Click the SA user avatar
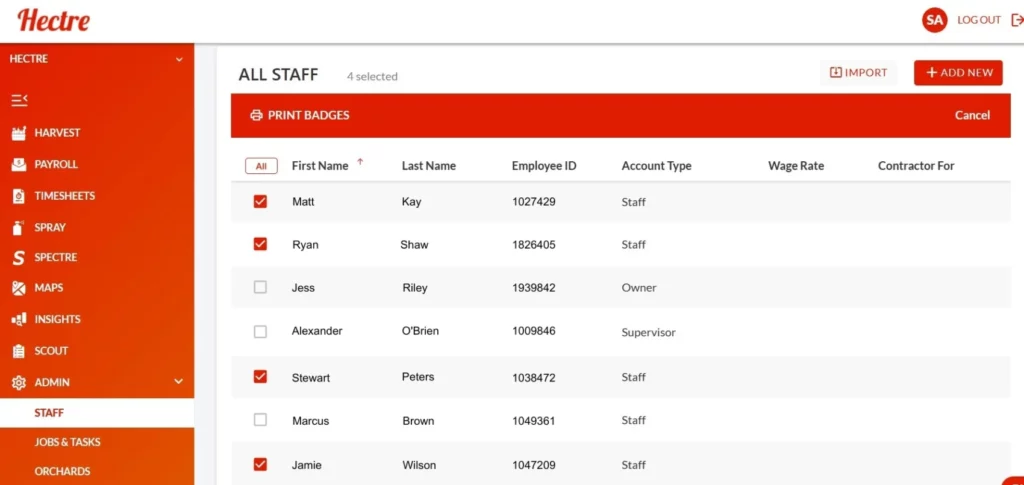This screenshot has height=485, width=1024. pyautogui.click(x=934, y=20)
